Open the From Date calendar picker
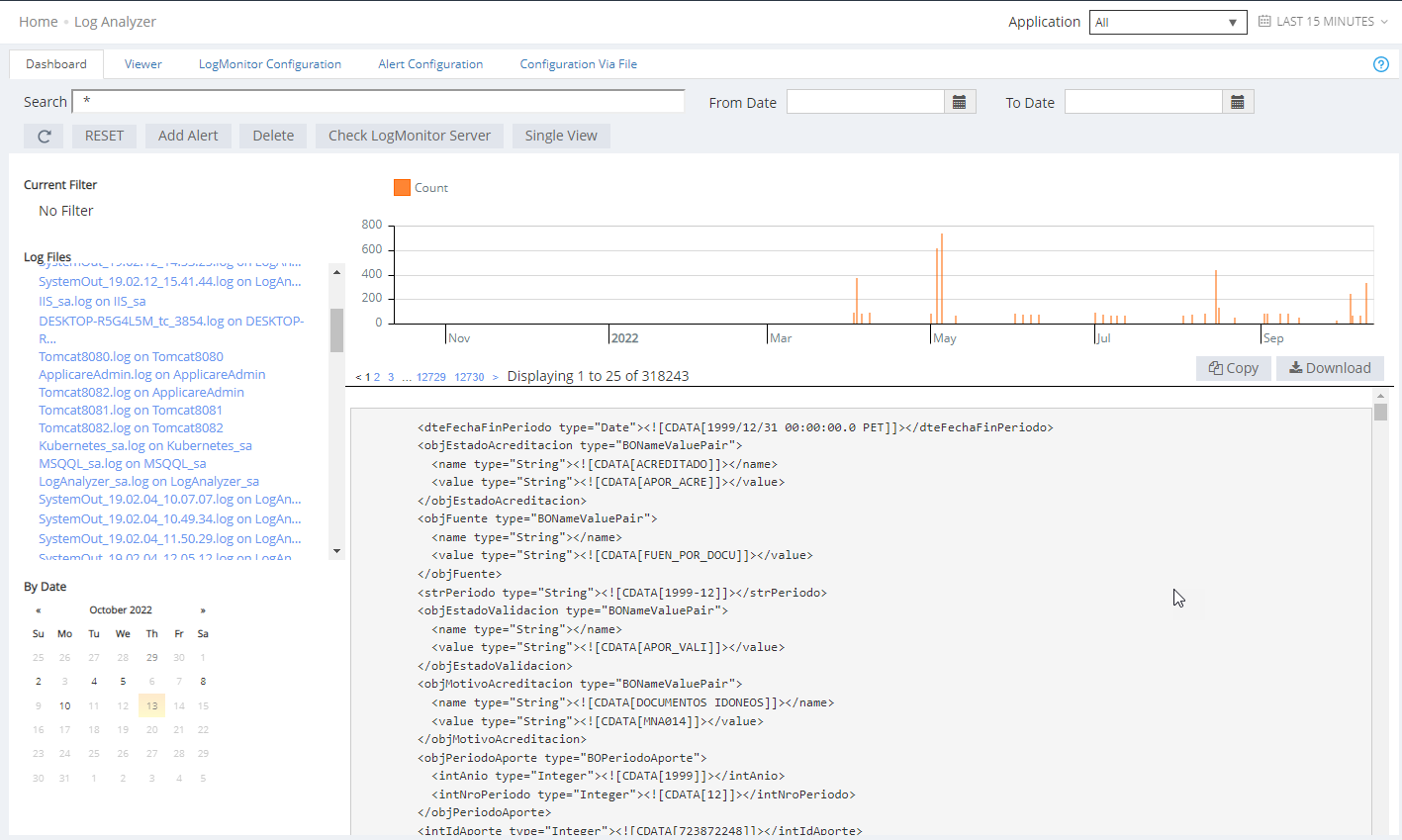 (959, 102)
